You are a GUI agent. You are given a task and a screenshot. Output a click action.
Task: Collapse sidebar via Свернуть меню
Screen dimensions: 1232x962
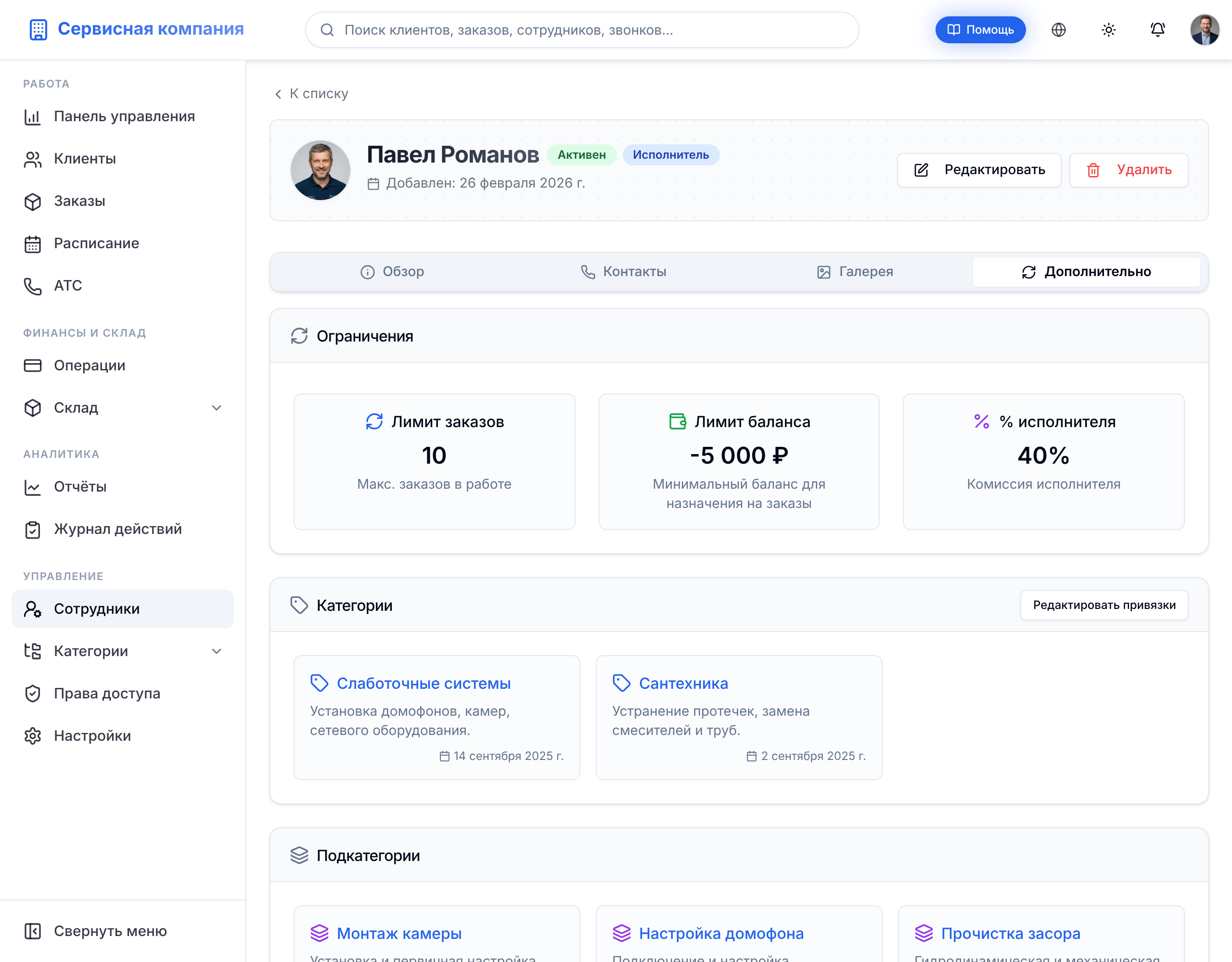pos(123,931)
